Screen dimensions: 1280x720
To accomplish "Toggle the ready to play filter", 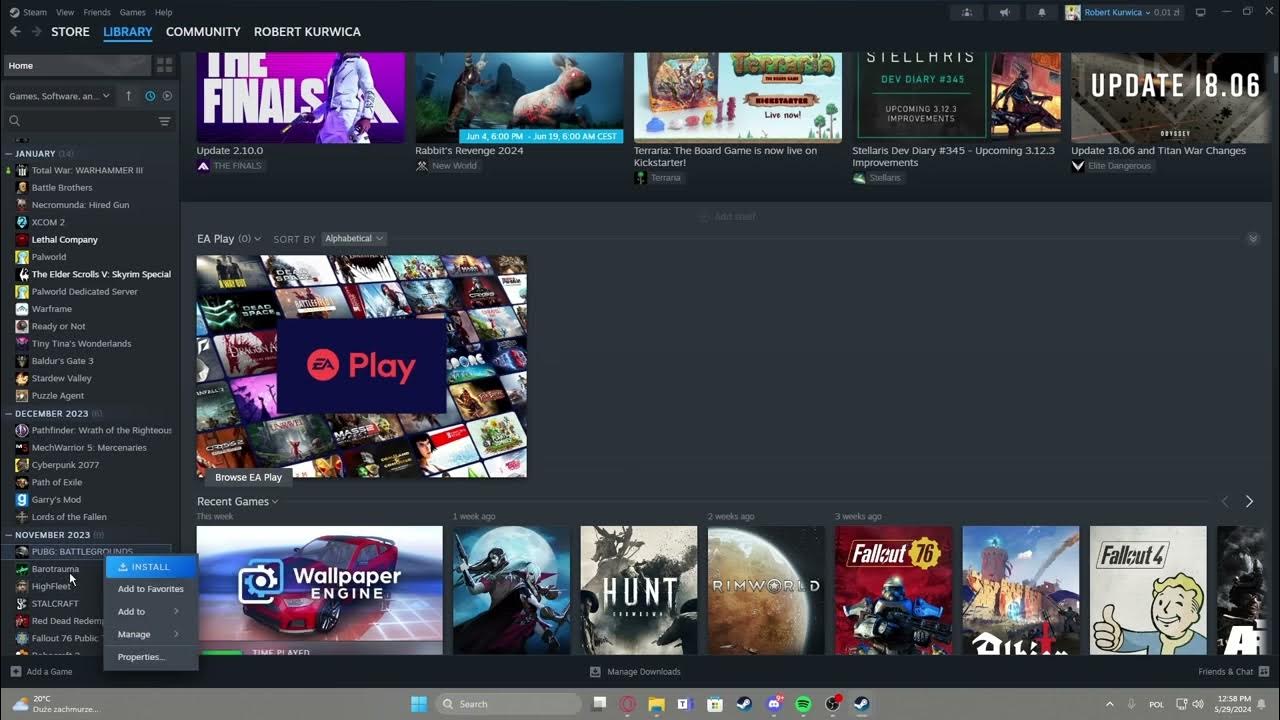I will (167, 96).
